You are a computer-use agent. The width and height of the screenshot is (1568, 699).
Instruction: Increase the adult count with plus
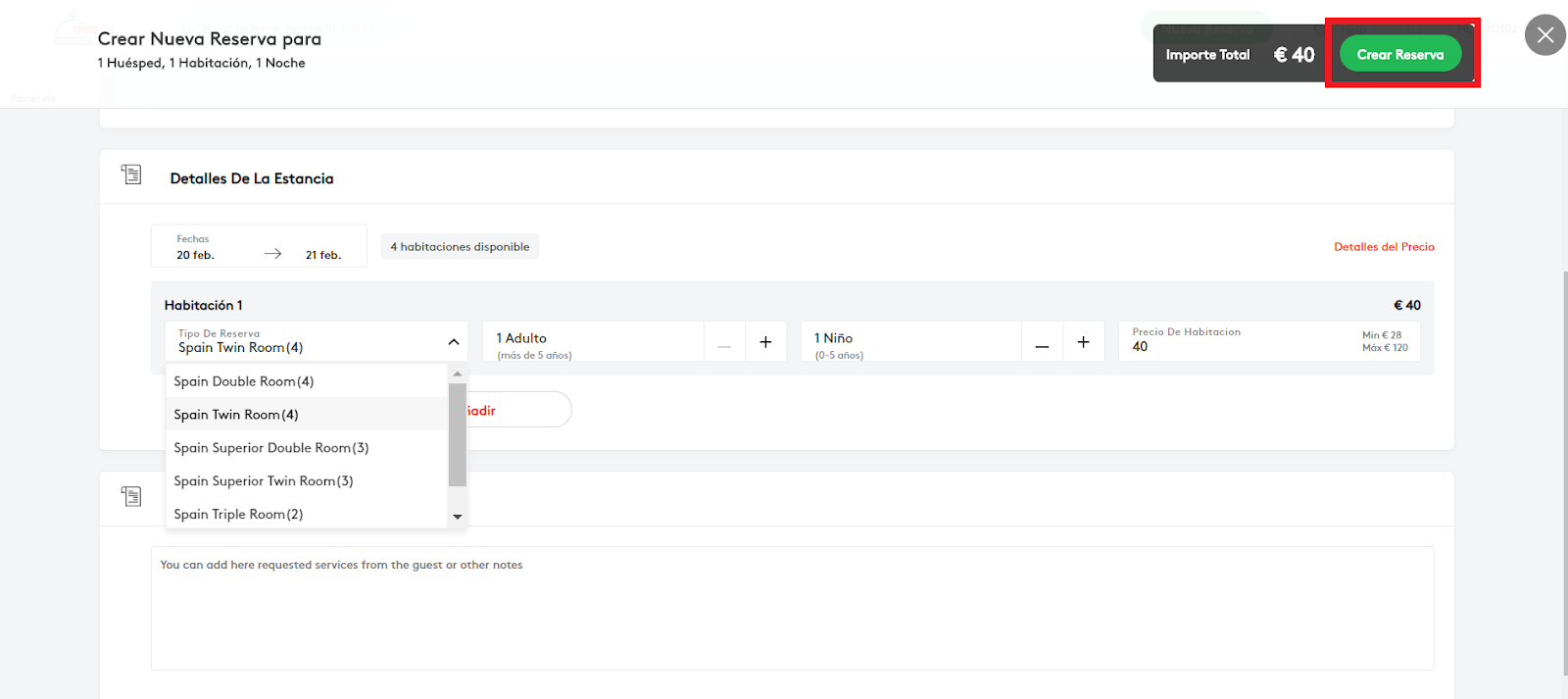tap(765, 342)
